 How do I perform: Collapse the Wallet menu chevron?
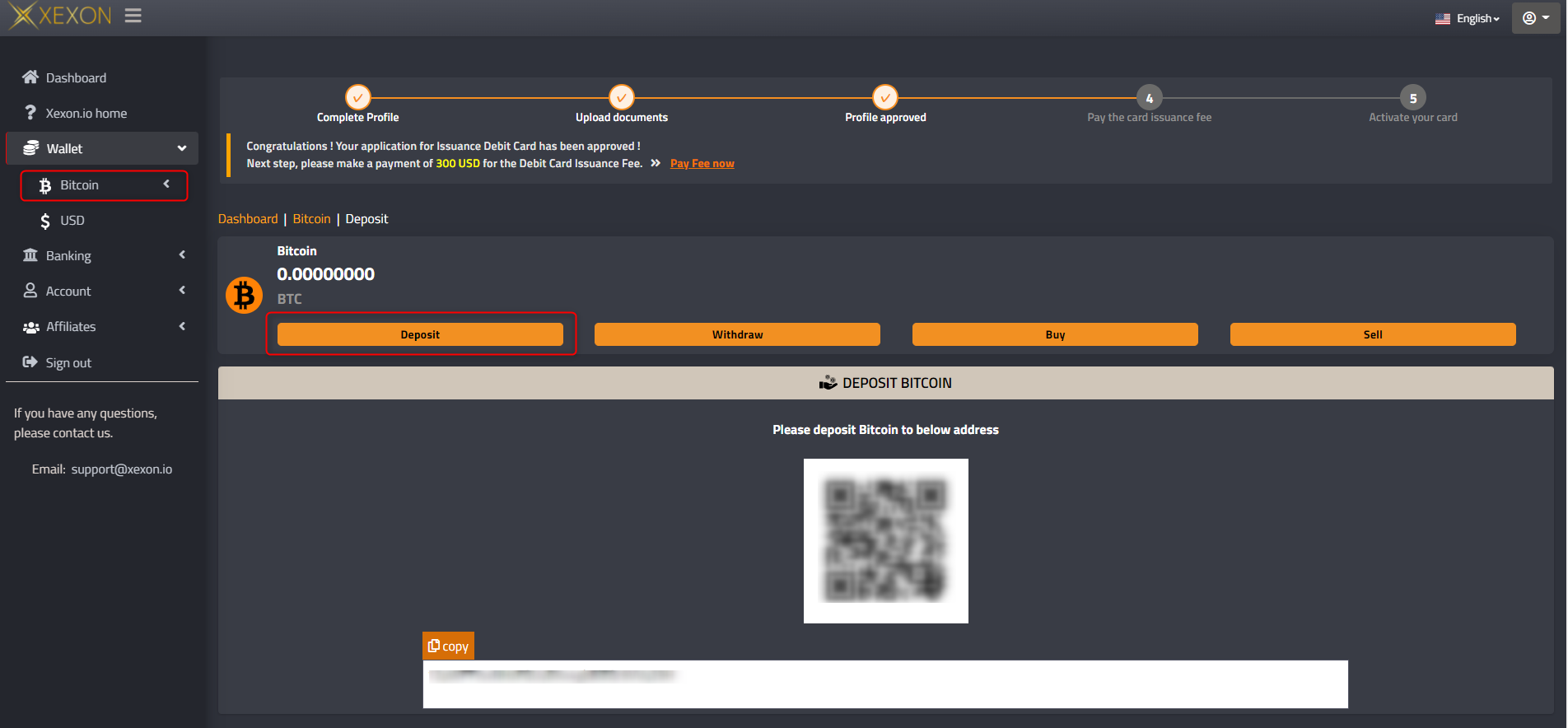click(x=182, y=148)
